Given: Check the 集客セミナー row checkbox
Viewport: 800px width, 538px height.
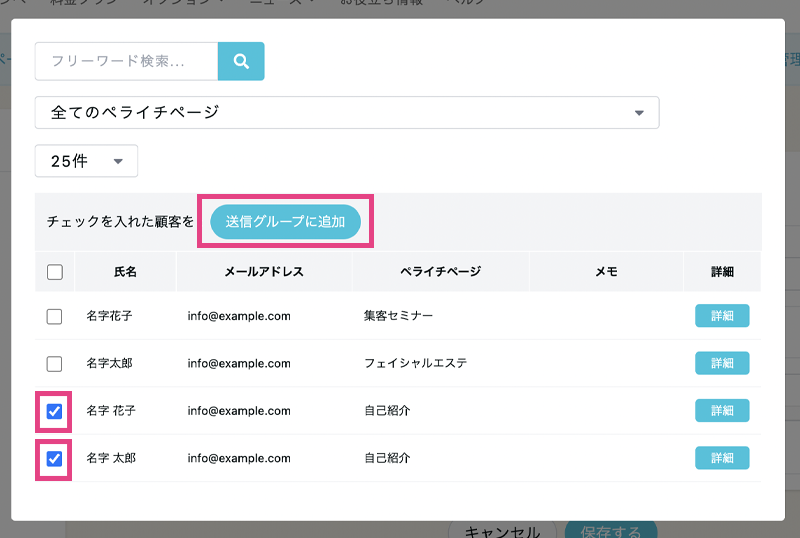Looking at the screenshot, I should [55, 316].
